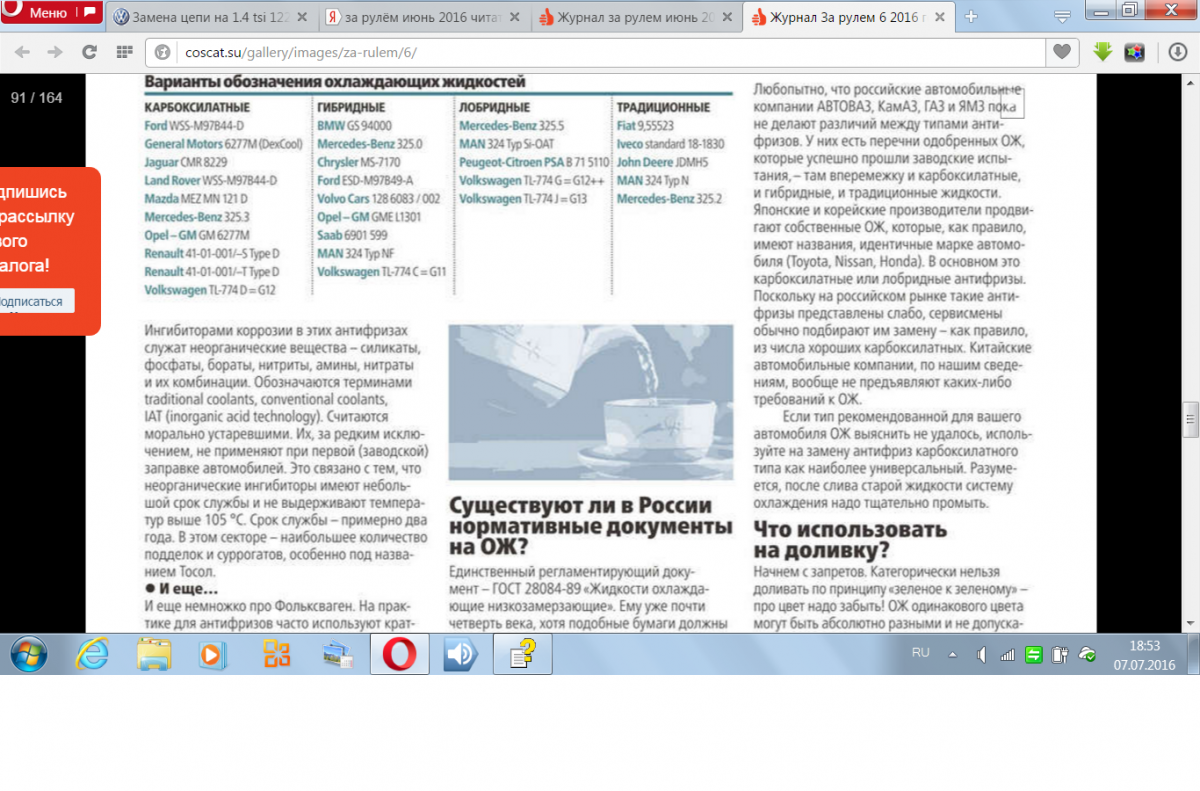The image size is (1200, 791).
Task: Reload the current page
Action: point(89,52)
